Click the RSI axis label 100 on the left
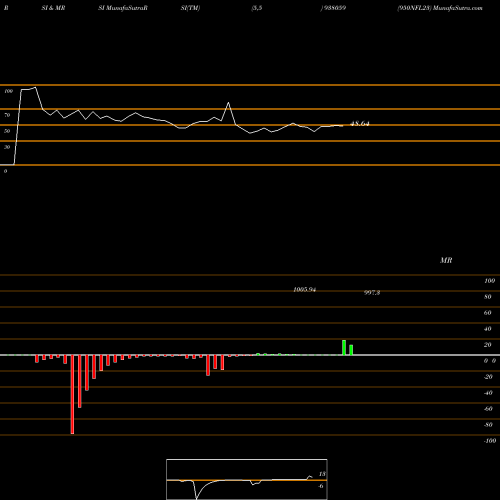The image size is (500, 500). [x=8, y=91]
